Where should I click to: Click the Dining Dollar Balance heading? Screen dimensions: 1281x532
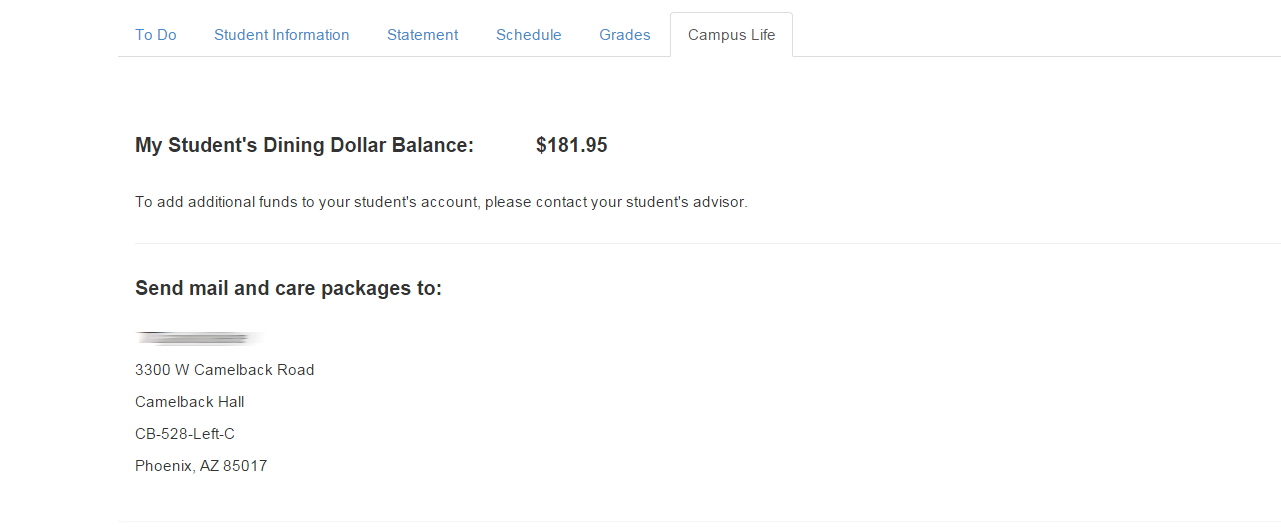pos(304,146)
